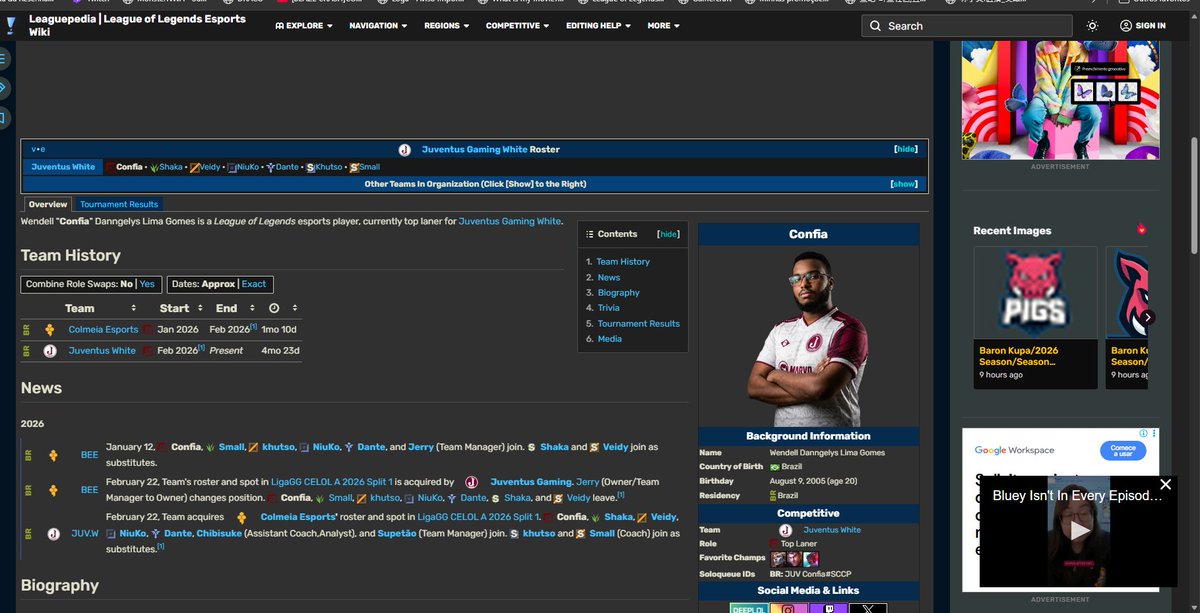Set Dates to Exact

tap(254, 284)
